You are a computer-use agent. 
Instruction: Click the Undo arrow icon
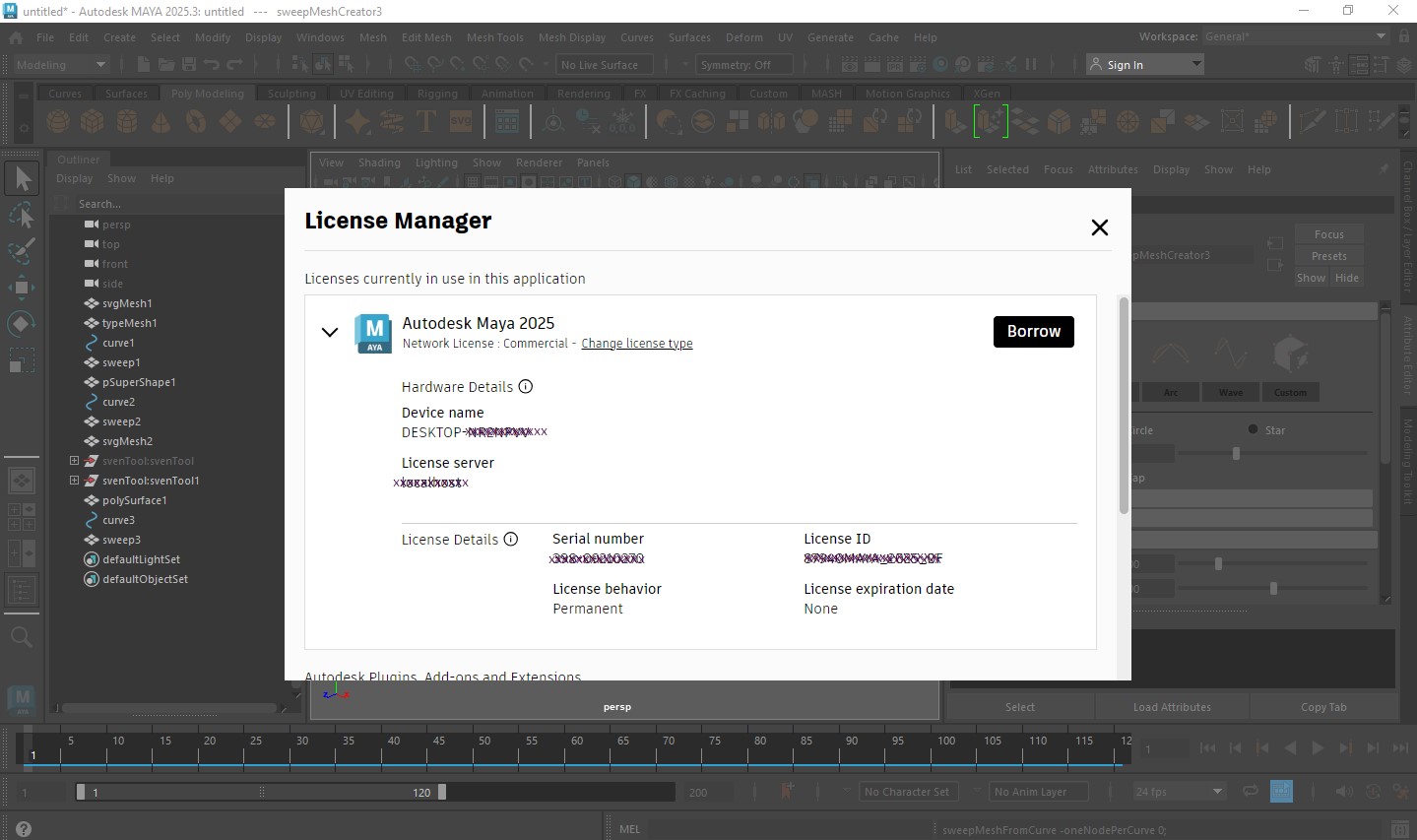[x=212, y=65]
